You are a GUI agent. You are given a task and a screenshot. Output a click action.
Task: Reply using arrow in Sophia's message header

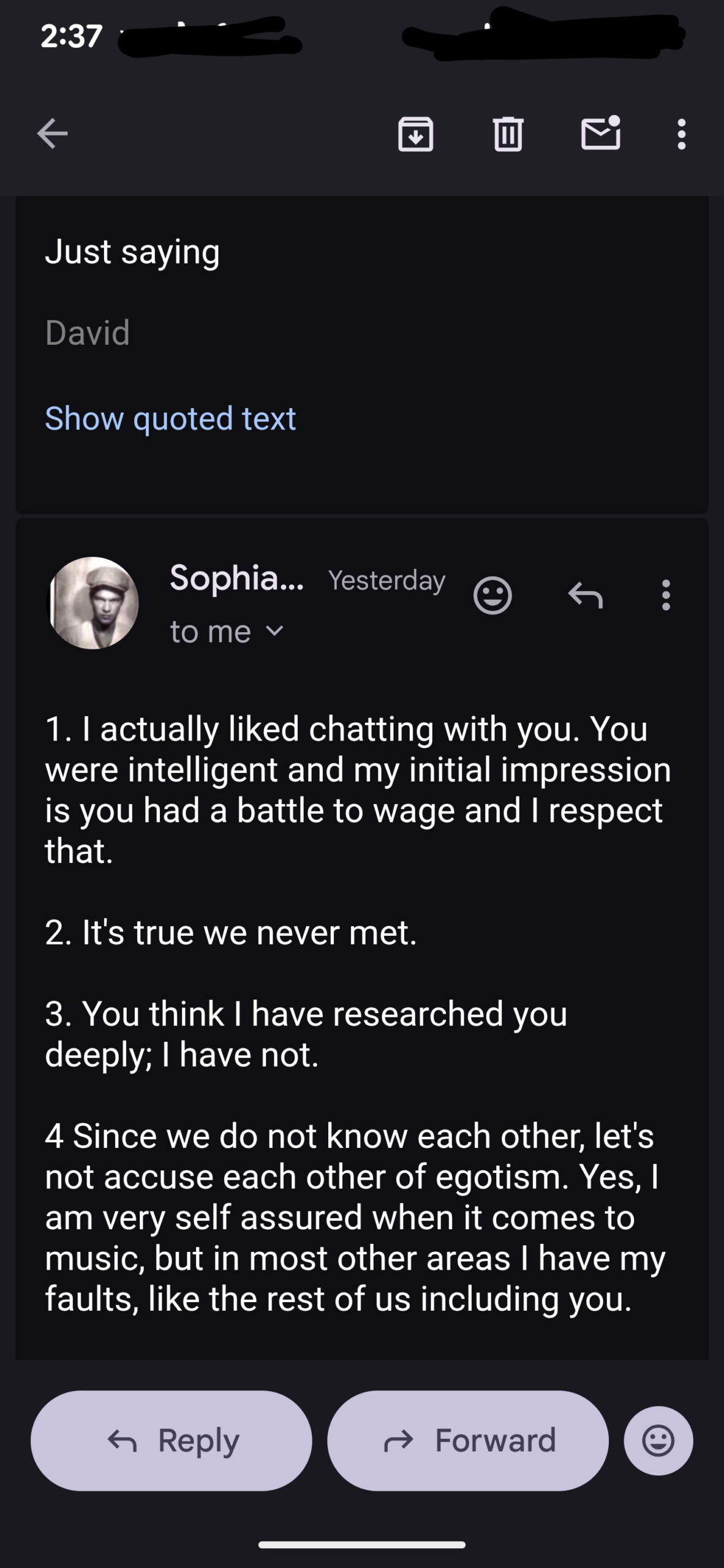pos(586,595)
